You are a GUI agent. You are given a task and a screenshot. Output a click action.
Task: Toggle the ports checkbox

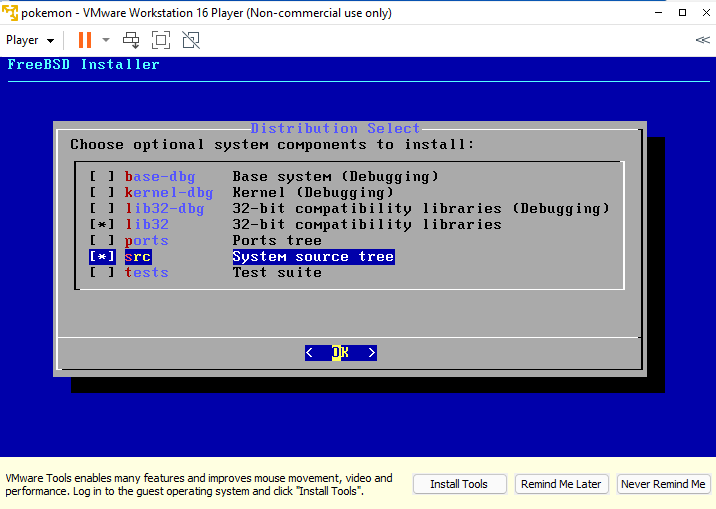102,240
